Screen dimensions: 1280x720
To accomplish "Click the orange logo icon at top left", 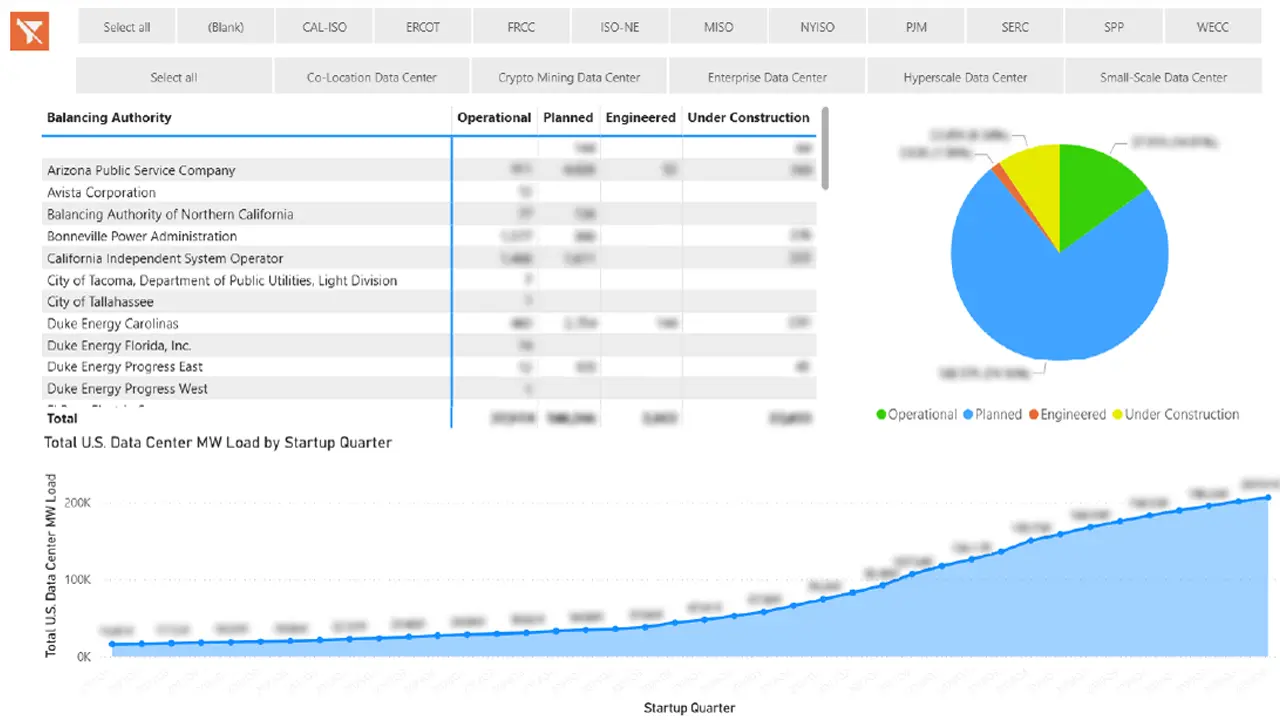I will [29, 30].
